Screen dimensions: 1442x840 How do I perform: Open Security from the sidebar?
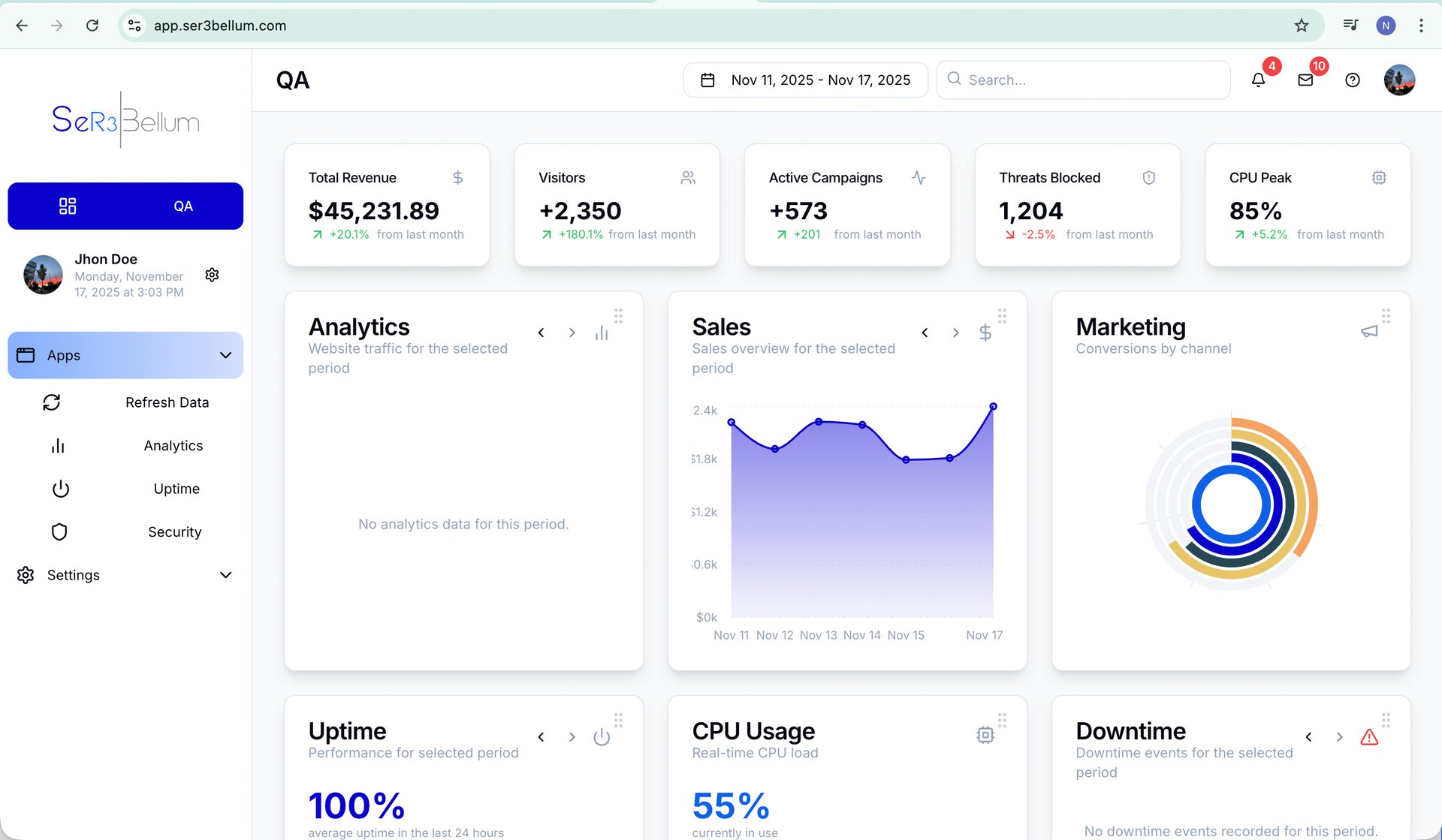point(174,531)
